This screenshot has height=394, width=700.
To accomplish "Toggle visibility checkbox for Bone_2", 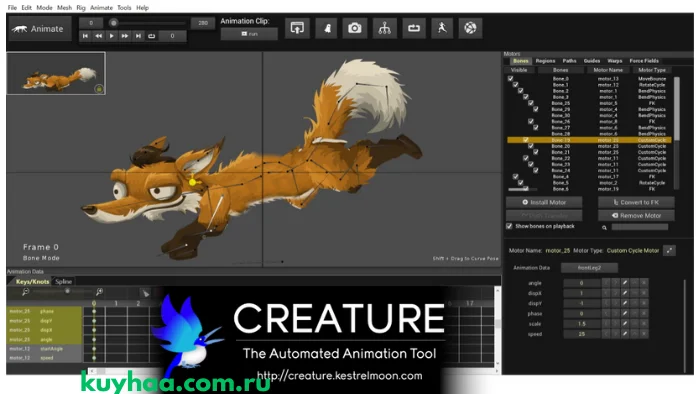I will pyautogui.click(x=521, y=91).
